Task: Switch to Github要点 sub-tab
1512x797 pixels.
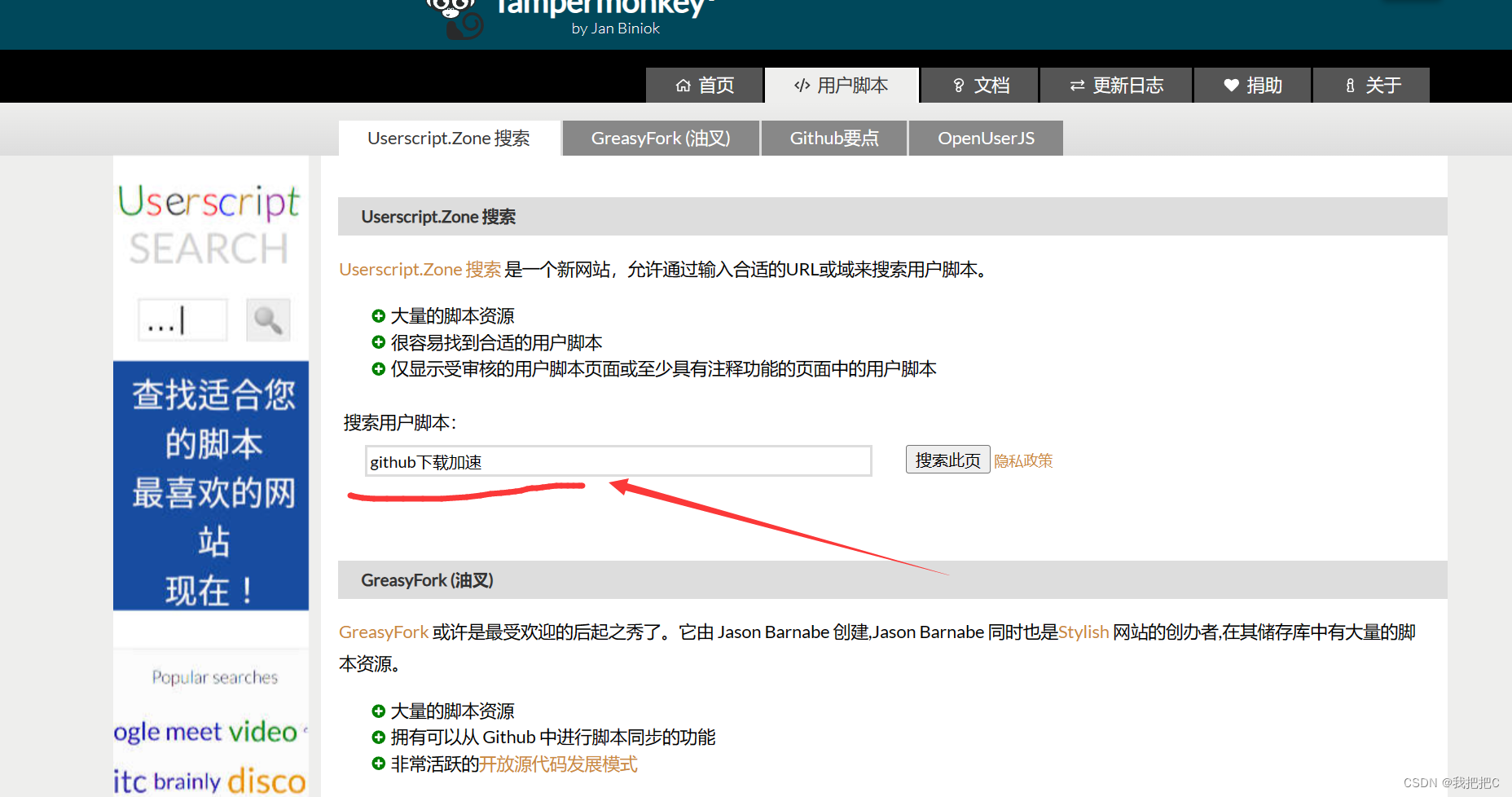Action: pos(834,138)
